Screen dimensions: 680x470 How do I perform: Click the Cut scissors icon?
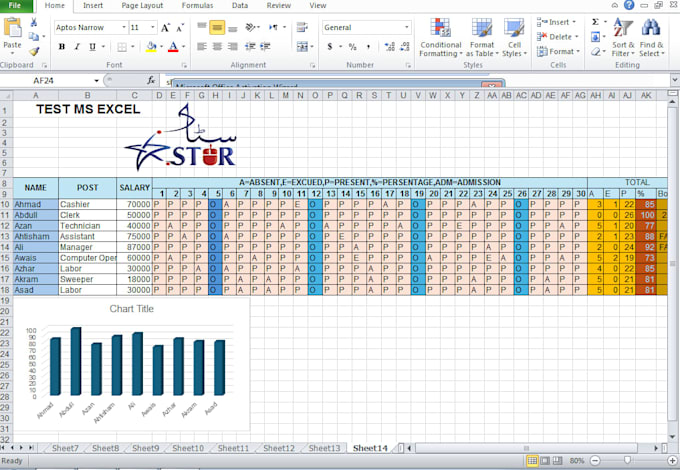pos(34,22)
